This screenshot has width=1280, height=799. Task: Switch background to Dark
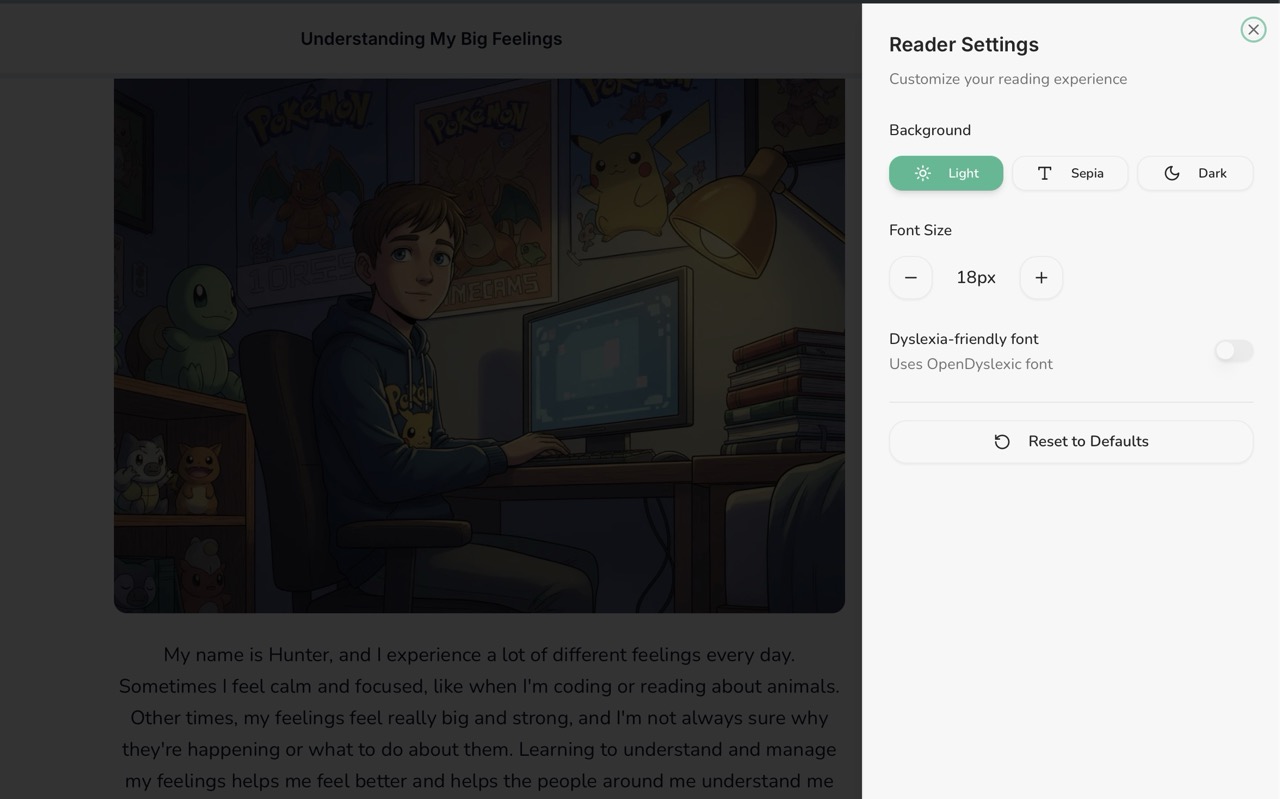click(x=1195, y=172)
